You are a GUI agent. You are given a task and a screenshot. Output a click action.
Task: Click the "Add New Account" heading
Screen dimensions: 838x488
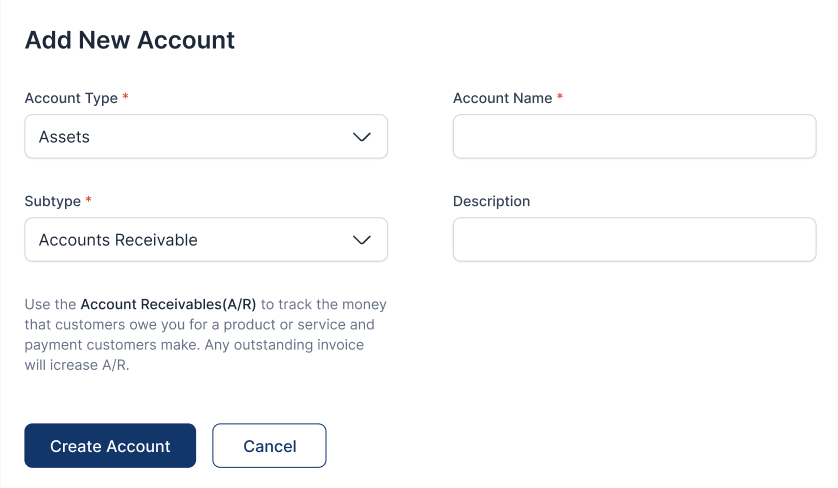click(x=129, y=40)
